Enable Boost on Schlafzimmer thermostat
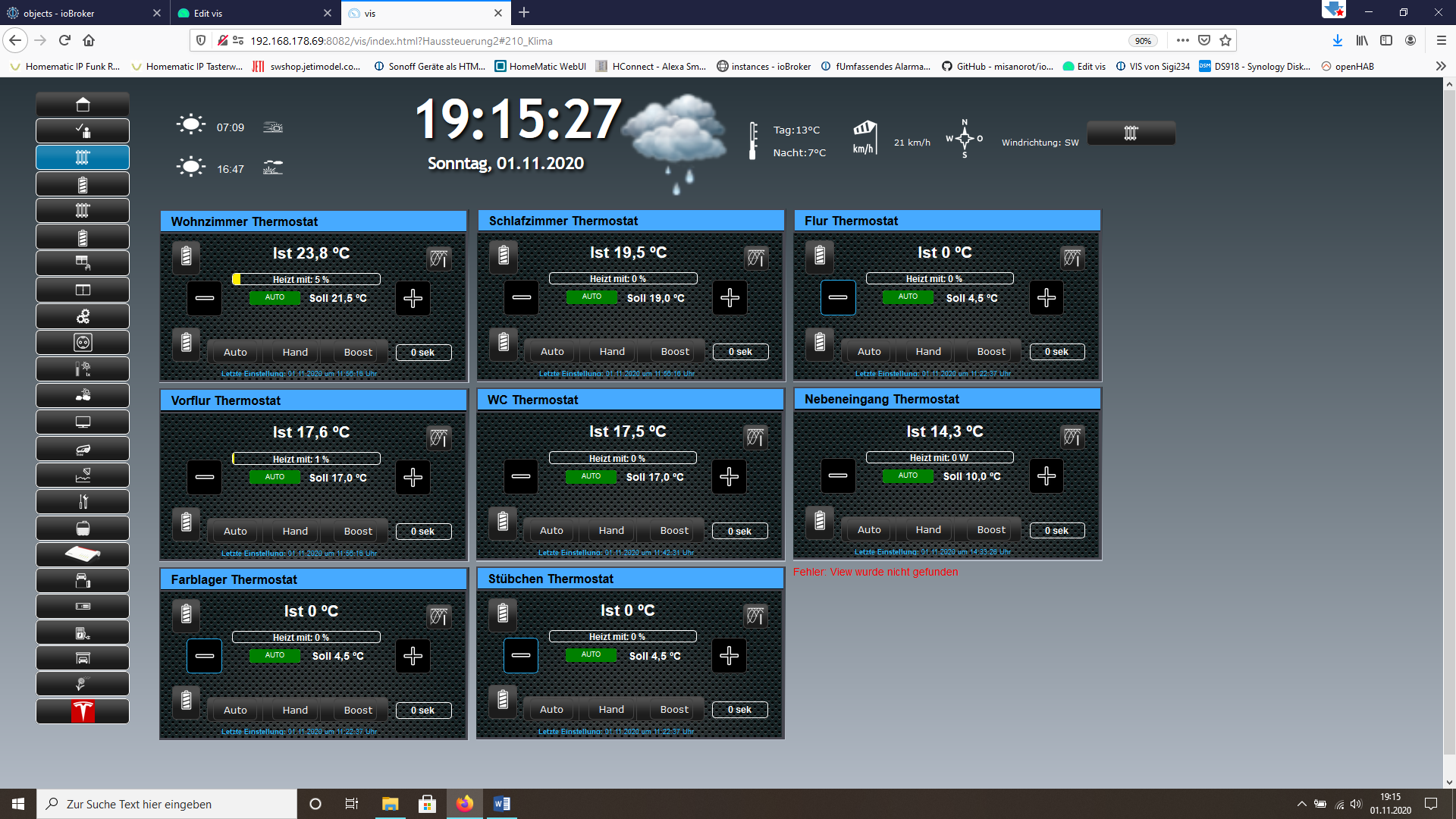1456x819 pixels. point(675,352)
